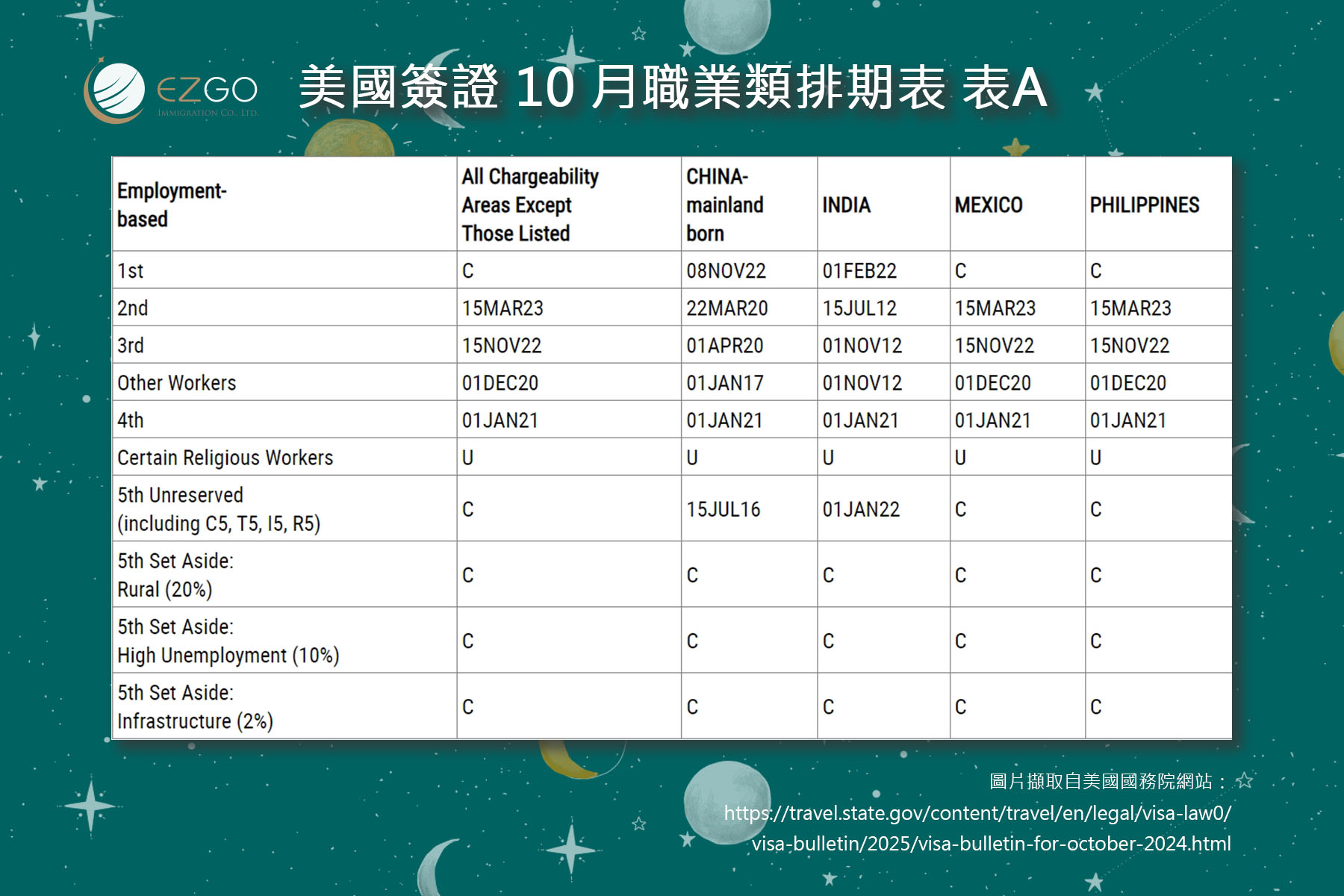The width and height of the screenshot is (1344, 896).
Task: Select the Certain Religious Workers row label
Action: (225, 457)
